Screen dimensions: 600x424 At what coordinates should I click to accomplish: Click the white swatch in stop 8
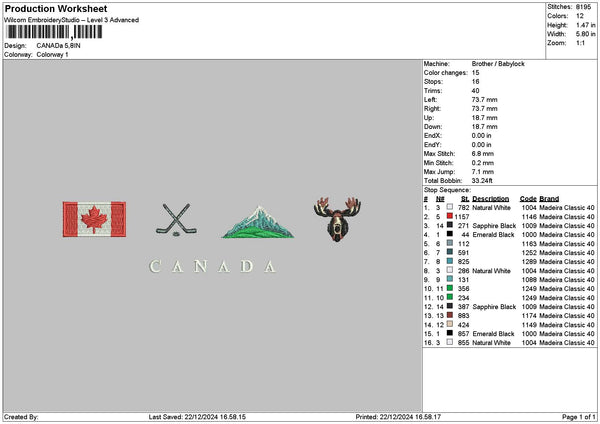pos(450,270)
